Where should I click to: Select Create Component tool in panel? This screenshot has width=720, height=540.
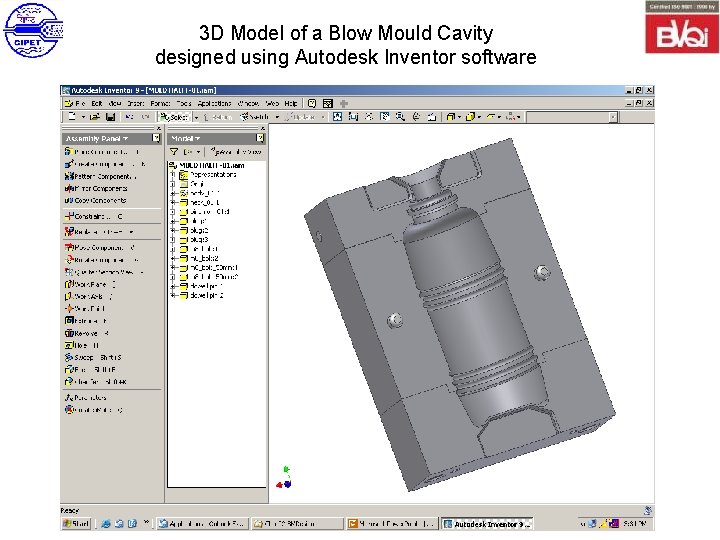coord(105,164)
